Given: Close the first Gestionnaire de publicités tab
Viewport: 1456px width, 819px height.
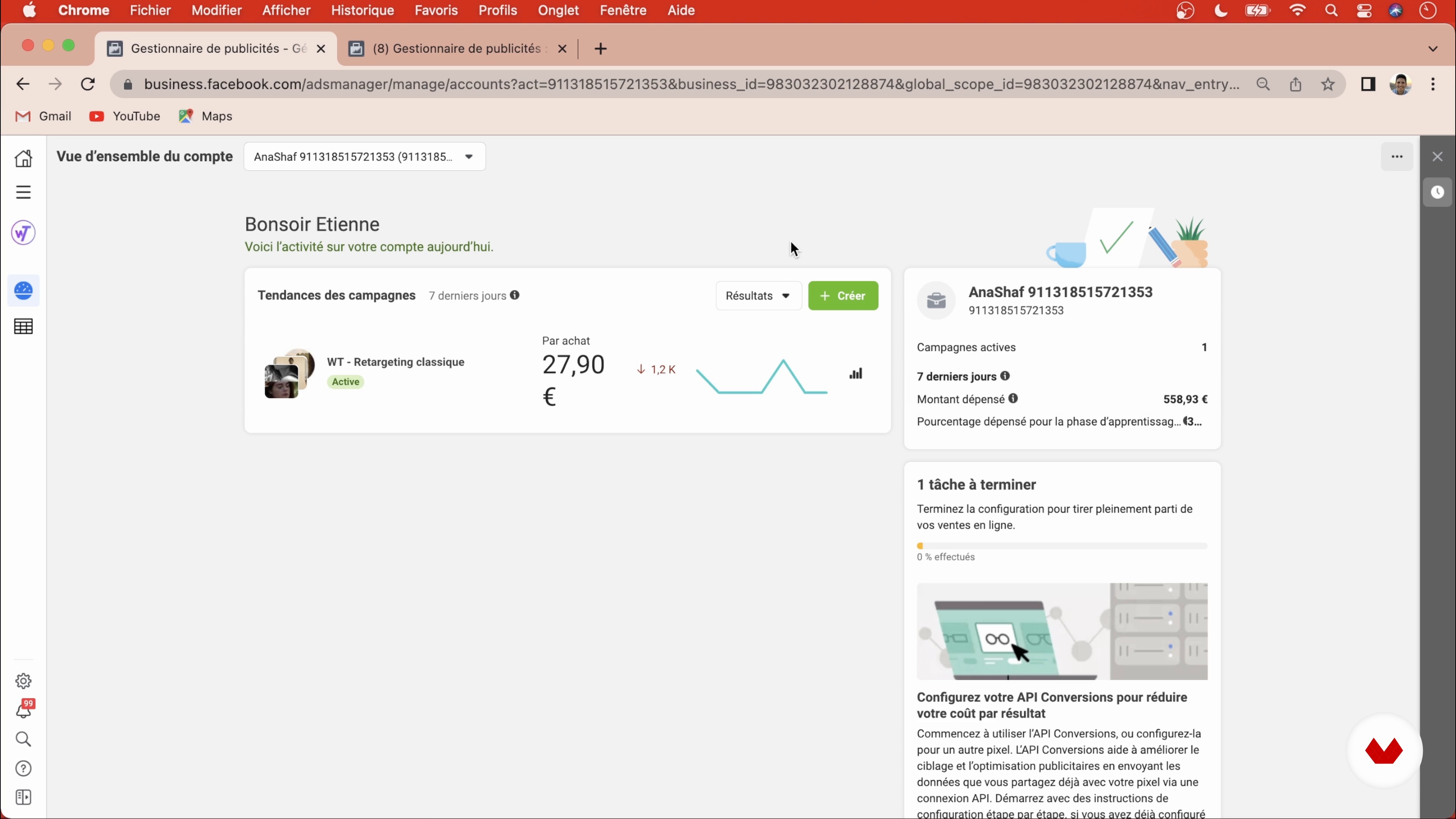Looking at the screenshot, I should [321, 49].
